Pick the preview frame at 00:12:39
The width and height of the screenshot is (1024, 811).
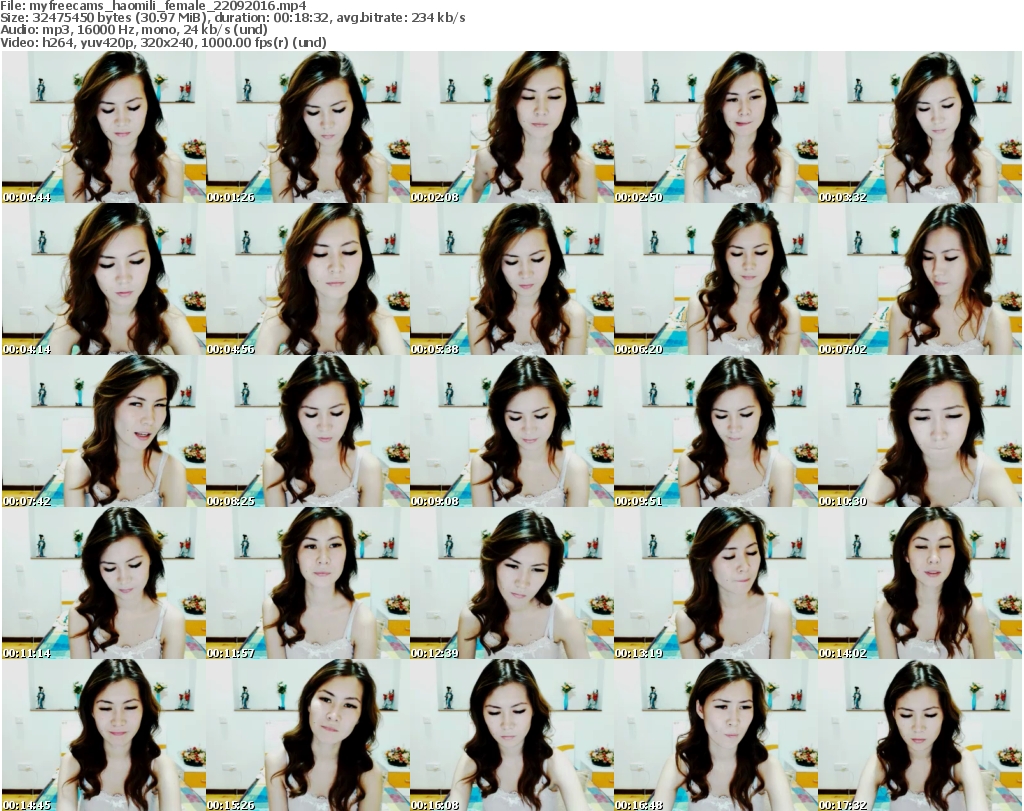(512, 583)
